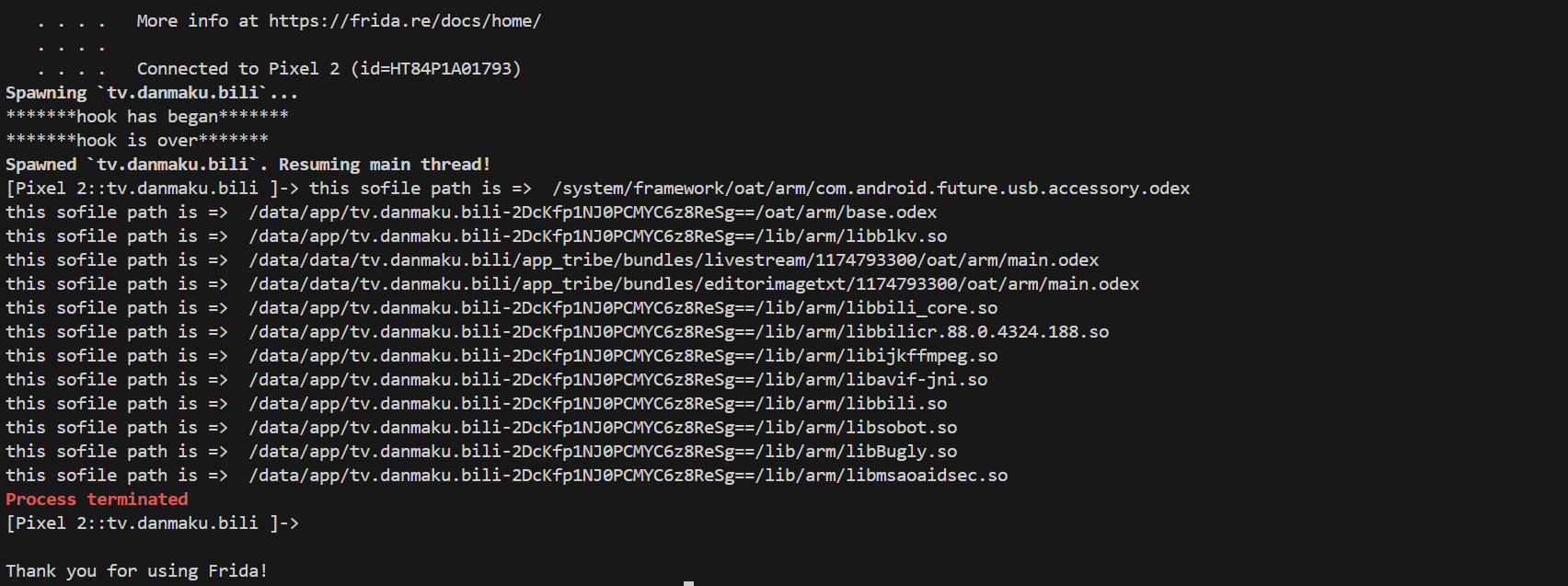The width and height of the screenshot is (1568, 586).
Task: Select the libbili_core.so path line
Action: coord(502,308)
